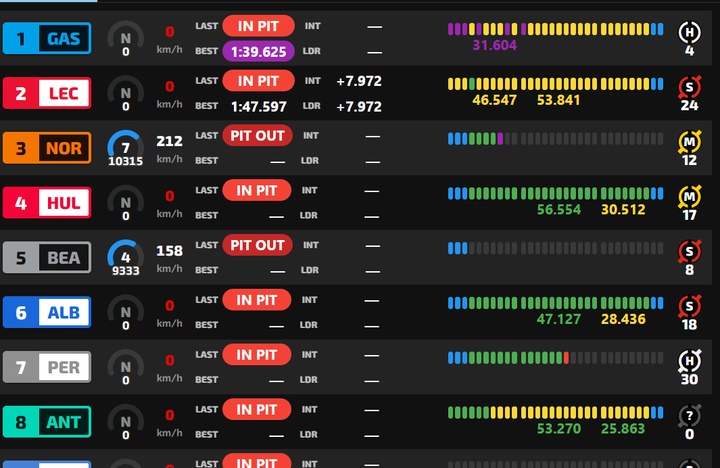Click Albon's soft tyre compound icon
The width and height of the screenshot is (720, 468).
[689, 304]
